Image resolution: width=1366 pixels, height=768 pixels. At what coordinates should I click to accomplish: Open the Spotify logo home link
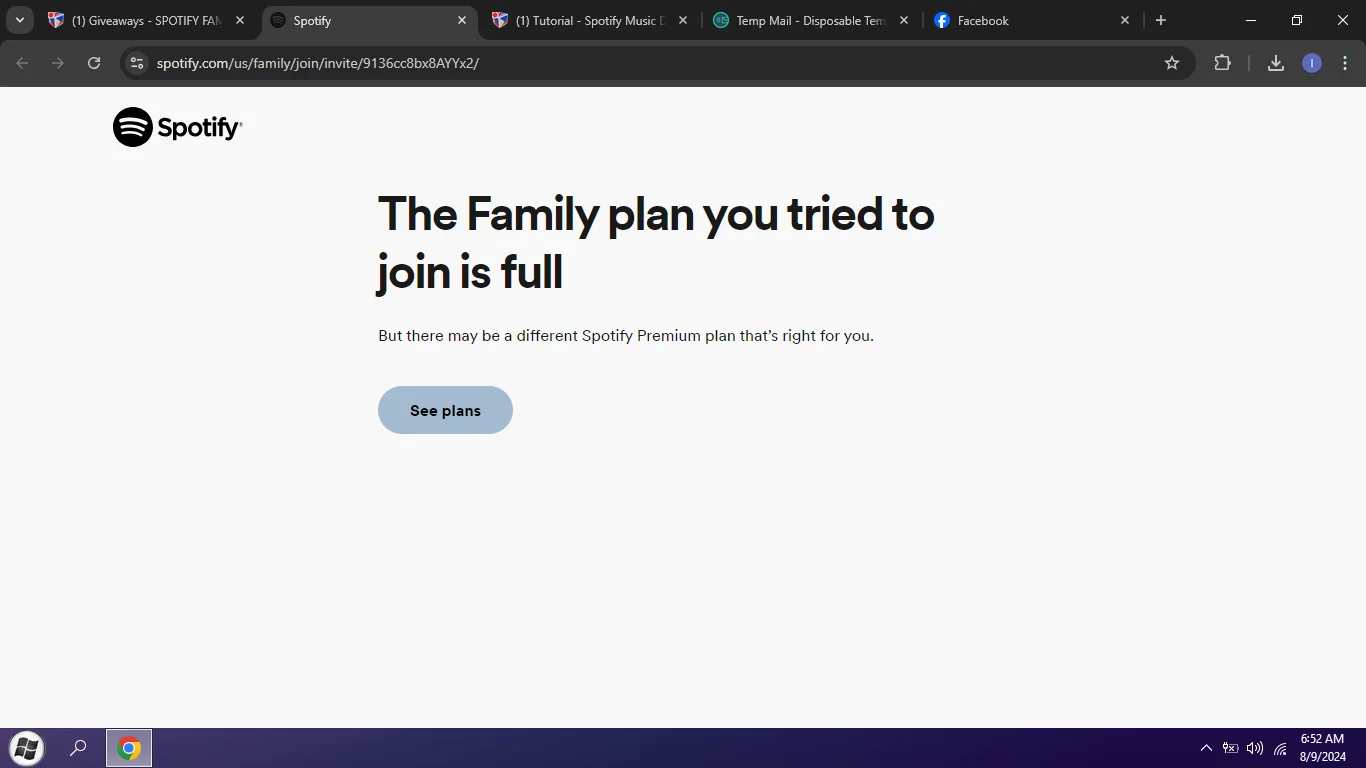(x=178, y=127)
